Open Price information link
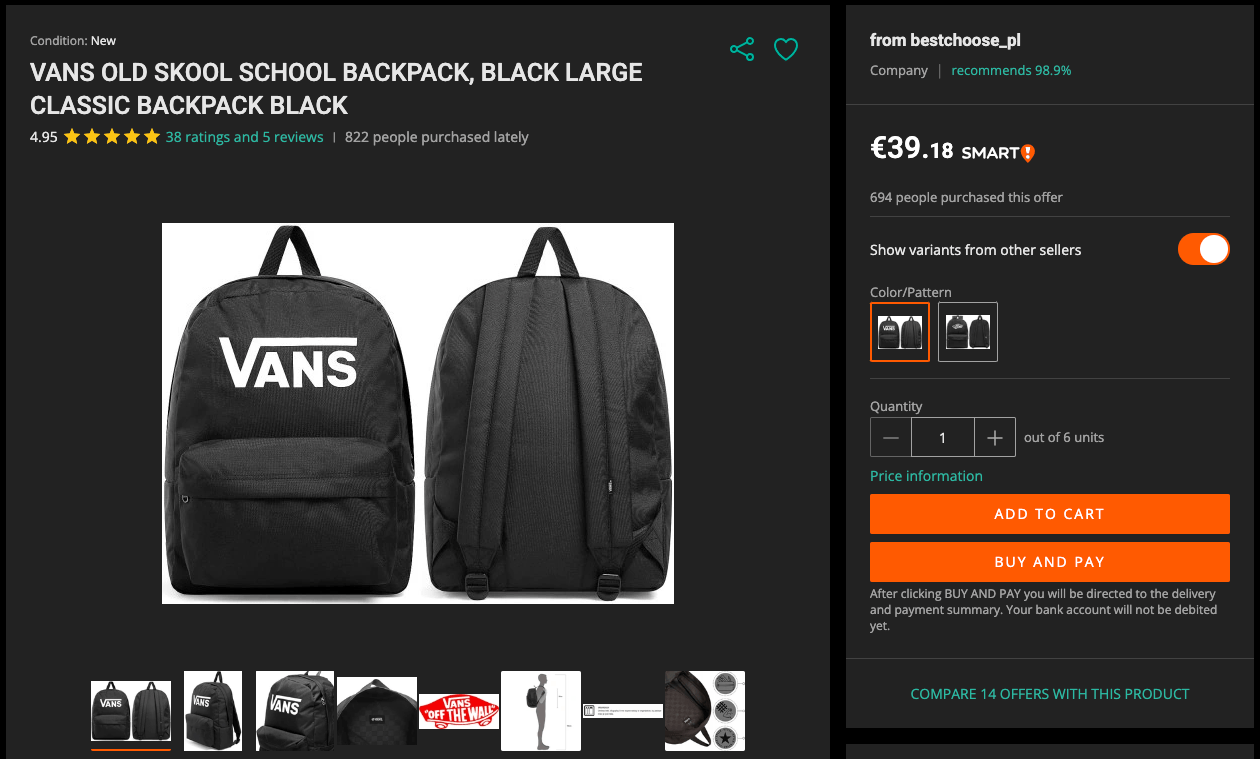 (x=926, y=476)
